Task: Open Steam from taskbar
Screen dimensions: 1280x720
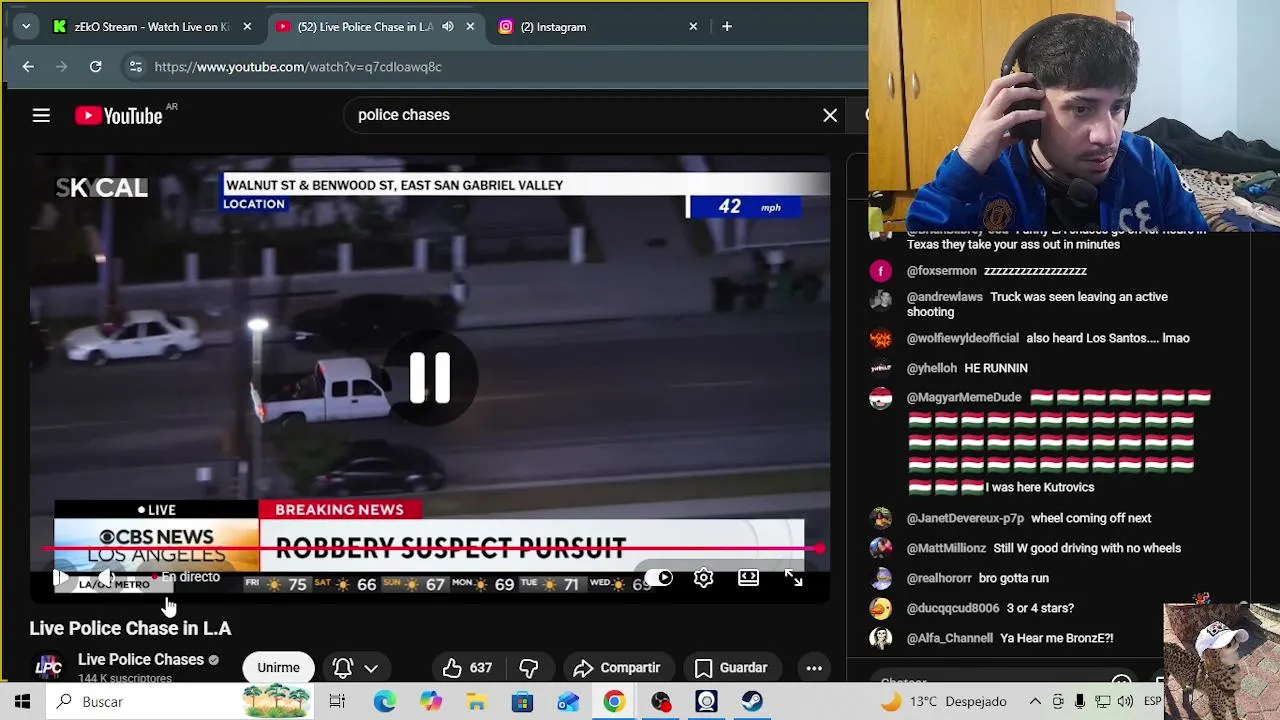Action: pos(752,702)
